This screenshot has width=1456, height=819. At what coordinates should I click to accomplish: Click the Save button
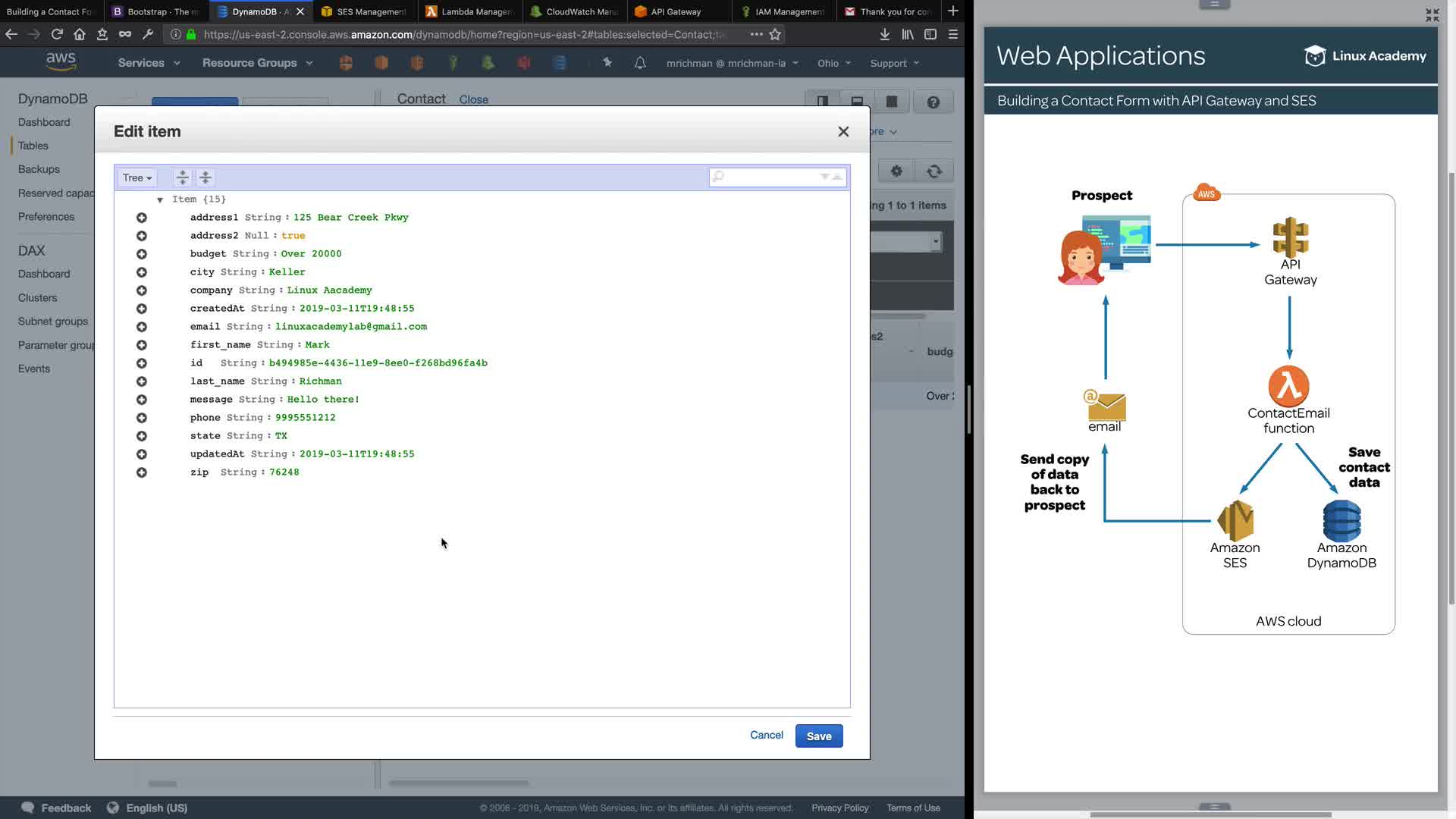[x=818, y=736]
